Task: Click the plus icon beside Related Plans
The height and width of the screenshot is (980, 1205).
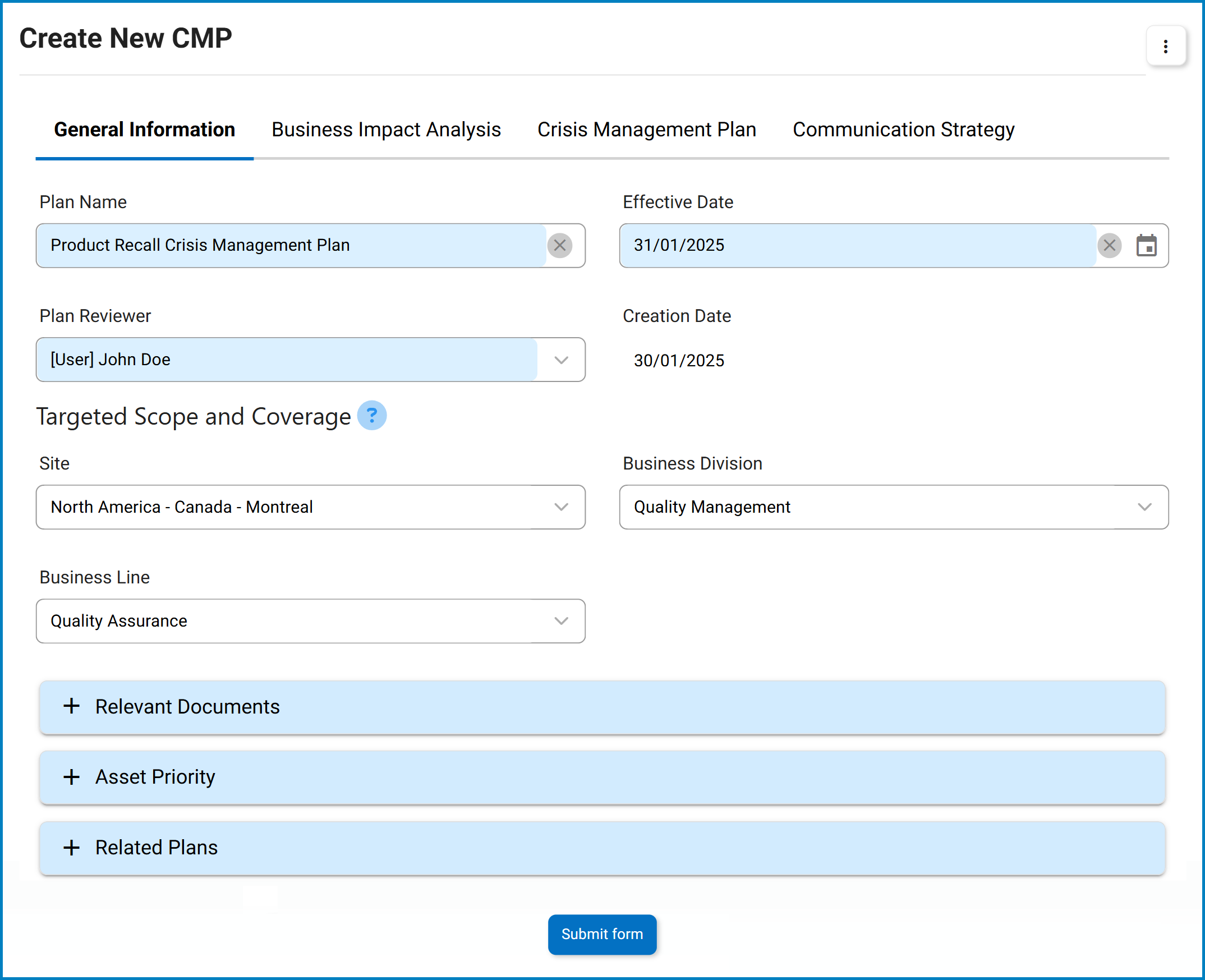Action: tap(72, 848)
